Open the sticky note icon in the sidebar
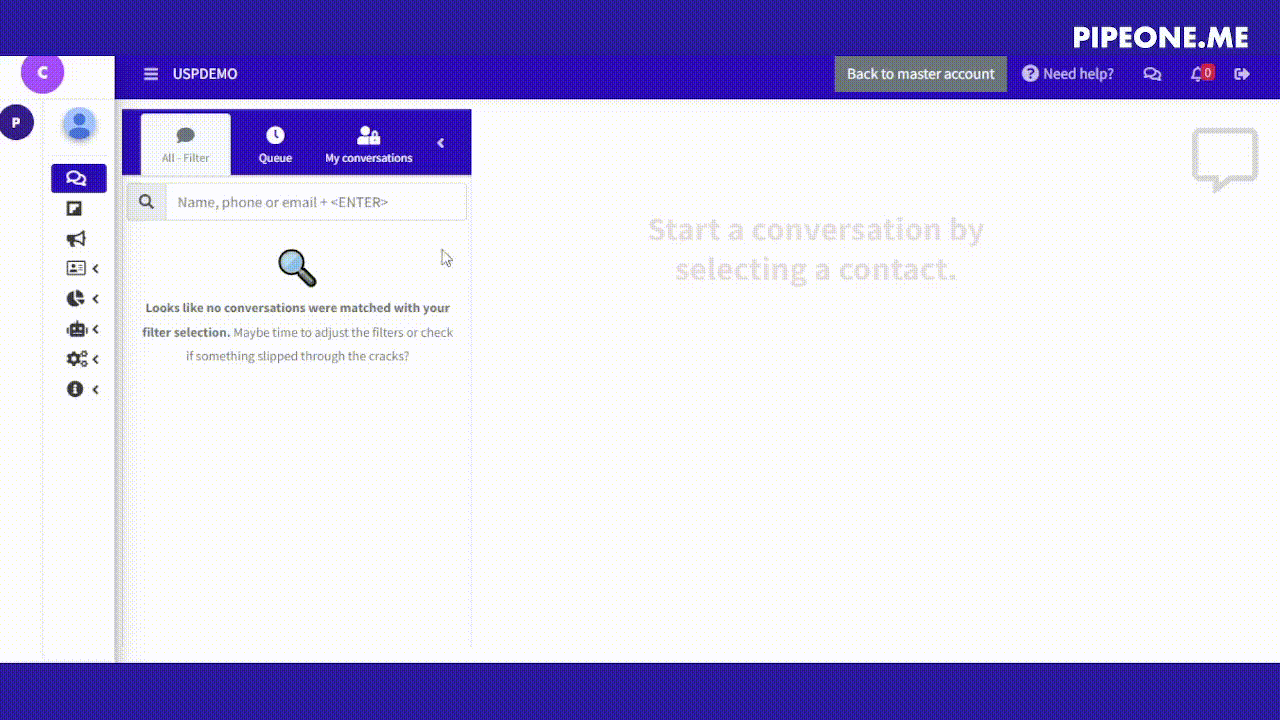1280x720 pixels. (74, 209)
